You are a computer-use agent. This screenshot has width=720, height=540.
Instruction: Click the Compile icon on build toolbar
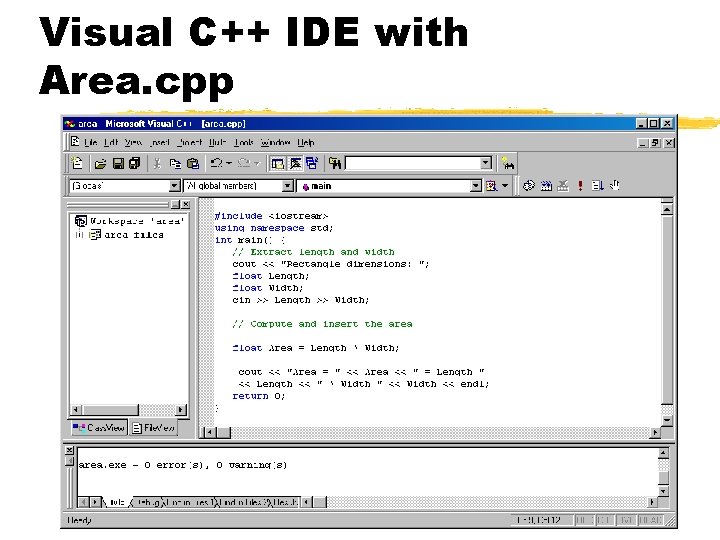(529, 186)
